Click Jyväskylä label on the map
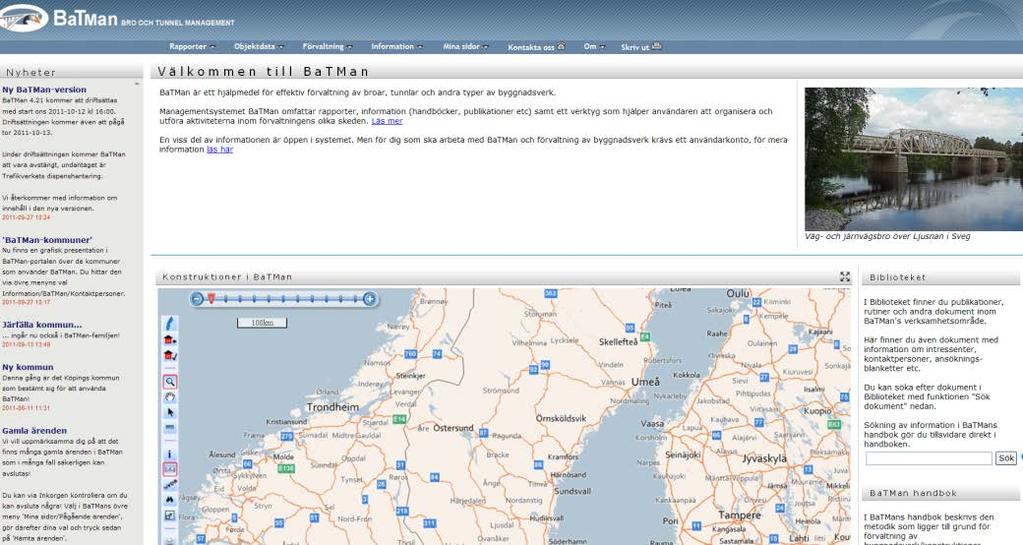Viewport: 1023px width, 545px height. click(764, 459)
